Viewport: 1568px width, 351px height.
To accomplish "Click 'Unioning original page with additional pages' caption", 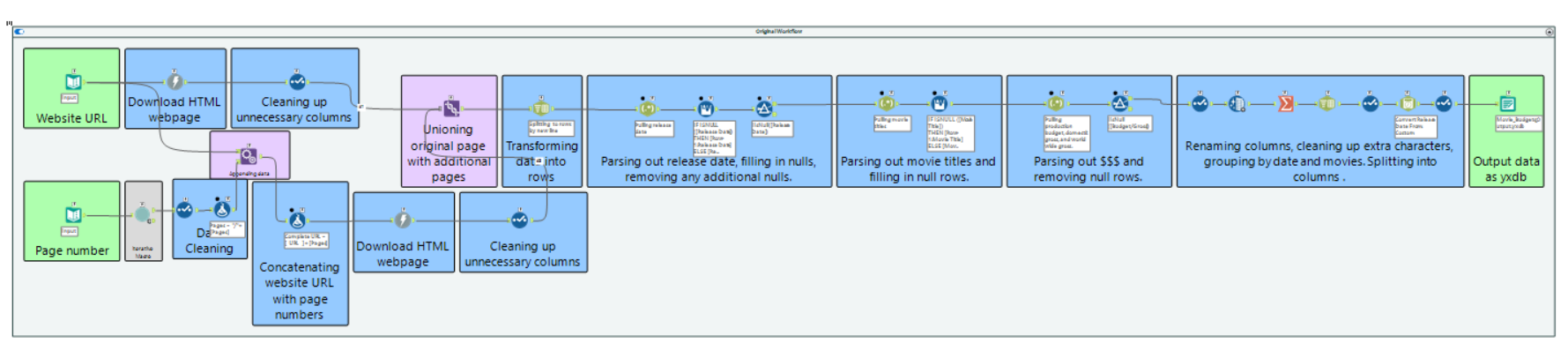I will coord(448,153).
